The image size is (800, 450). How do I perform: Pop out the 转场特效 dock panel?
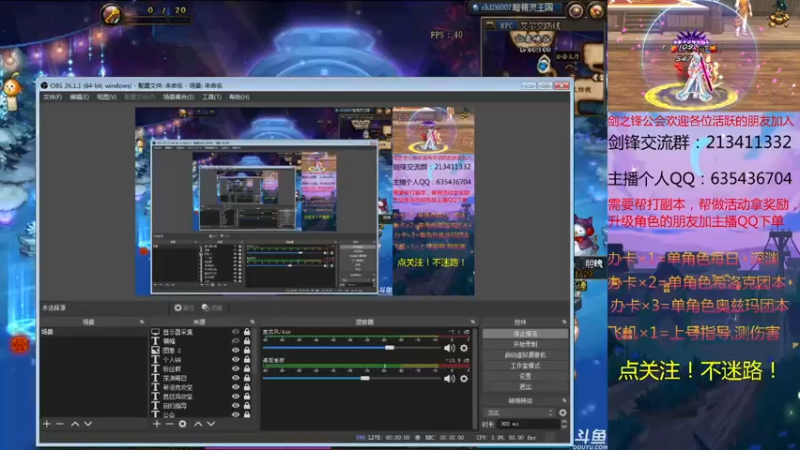(x=564, y=401)
